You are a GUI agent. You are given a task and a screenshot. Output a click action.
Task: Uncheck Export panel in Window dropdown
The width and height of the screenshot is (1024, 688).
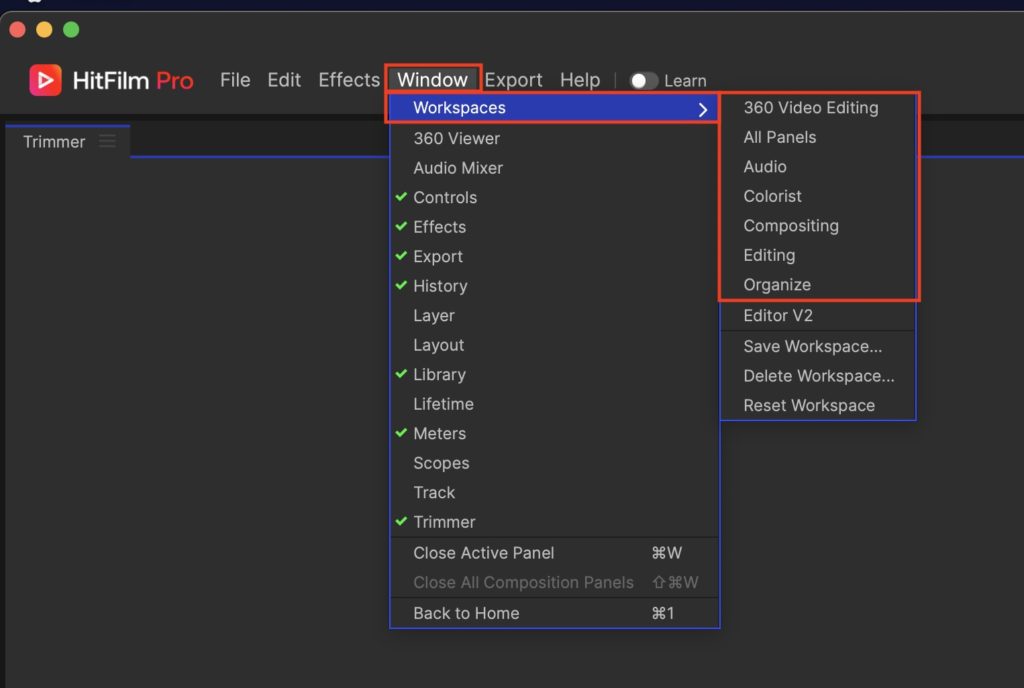point(554,257)
